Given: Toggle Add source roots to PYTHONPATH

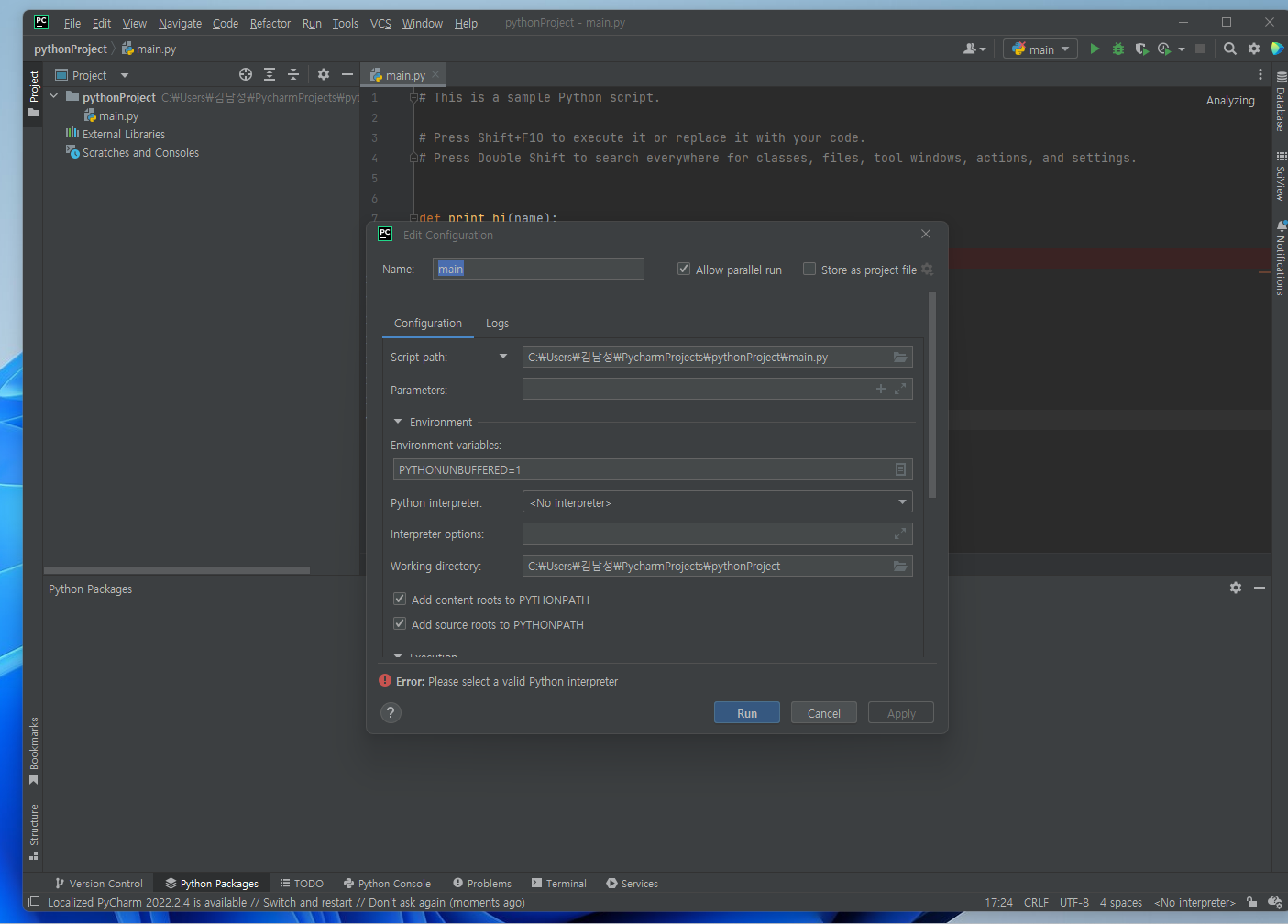Looking at the screenshot, I should pos(400,623).
